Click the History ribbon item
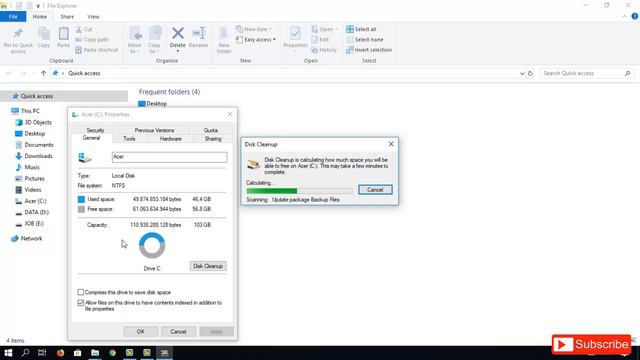This screenshot has height=360, width=640. [324, 50]
